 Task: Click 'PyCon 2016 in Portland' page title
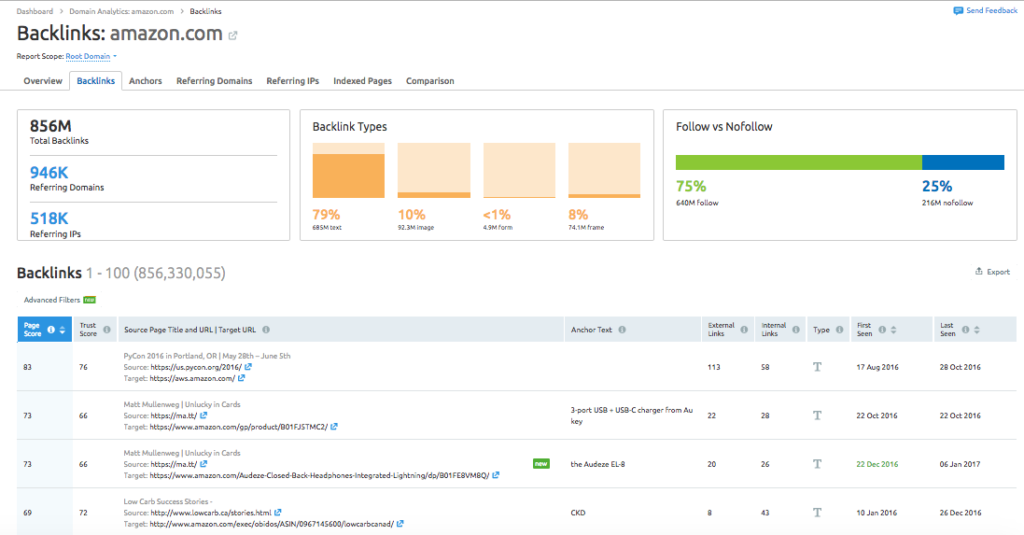pyautogui.click(x=207, y=356)
